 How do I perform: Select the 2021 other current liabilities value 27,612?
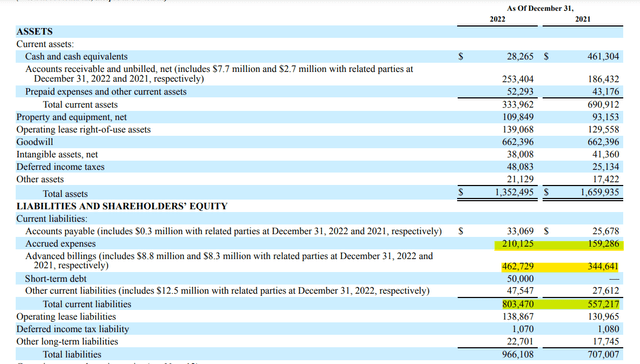coord(606,291)
